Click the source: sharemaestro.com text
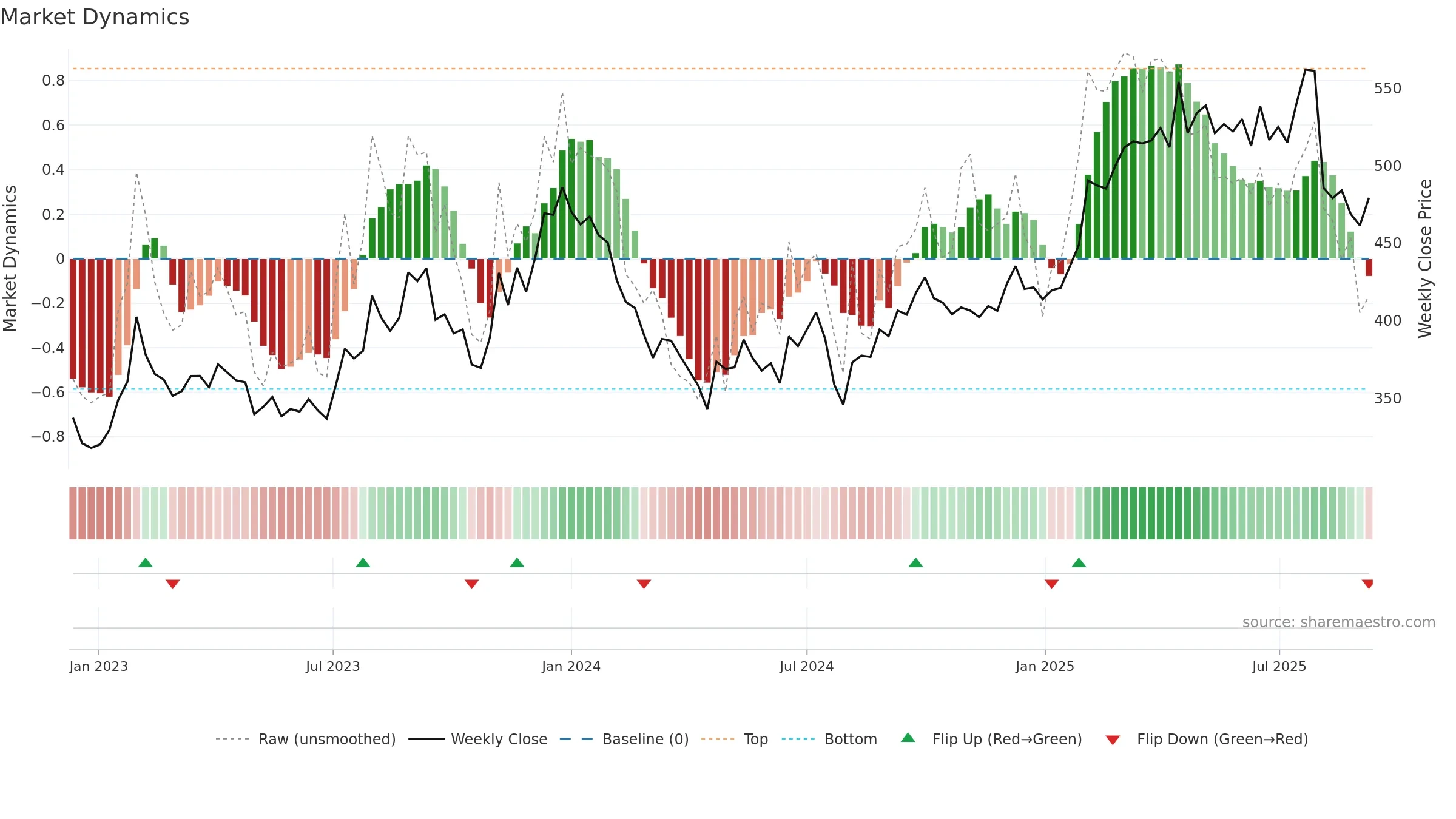This screenshot has width=1456, height=819. 1339,622
